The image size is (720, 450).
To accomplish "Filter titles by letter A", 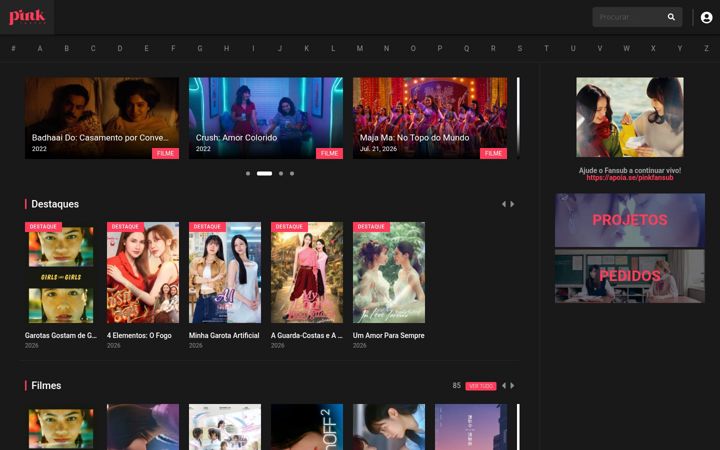I will point(40,48).
